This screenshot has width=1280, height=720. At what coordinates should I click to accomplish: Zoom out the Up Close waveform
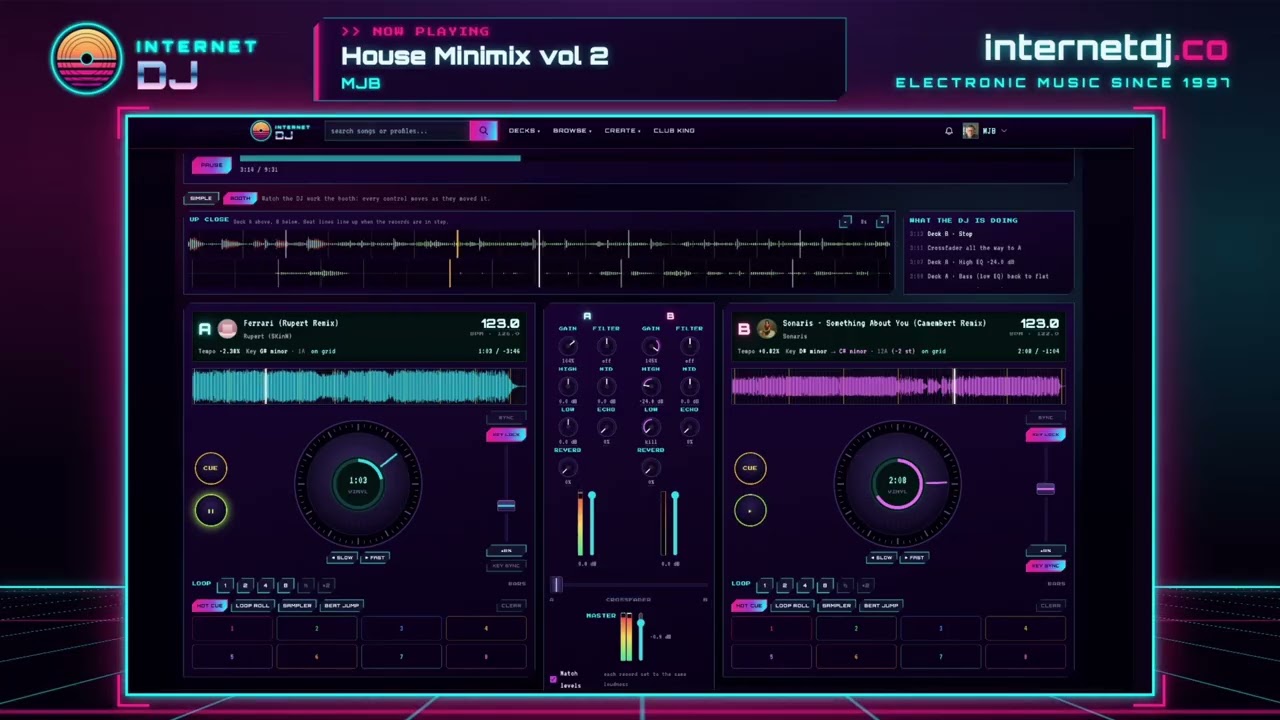846,221
